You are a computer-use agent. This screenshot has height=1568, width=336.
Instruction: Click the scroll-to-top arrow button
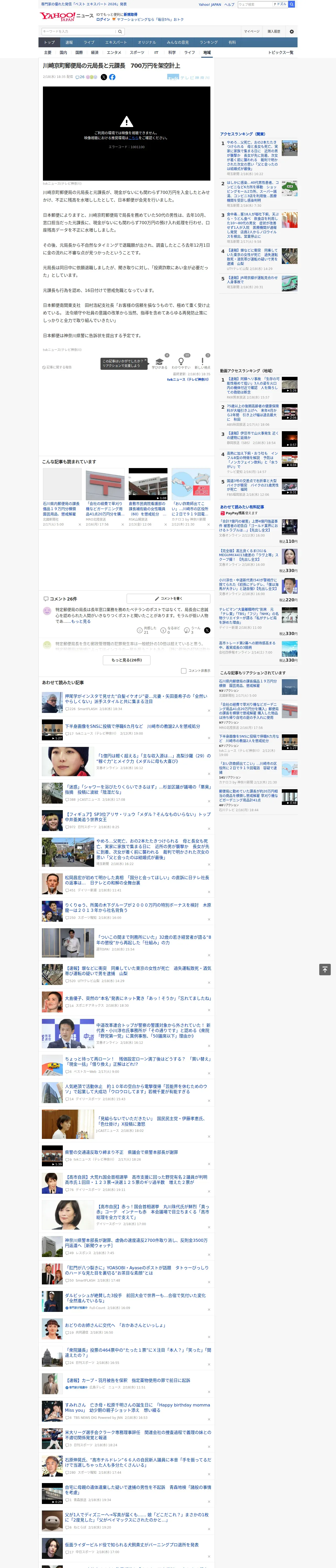click(x=325, y=970)
